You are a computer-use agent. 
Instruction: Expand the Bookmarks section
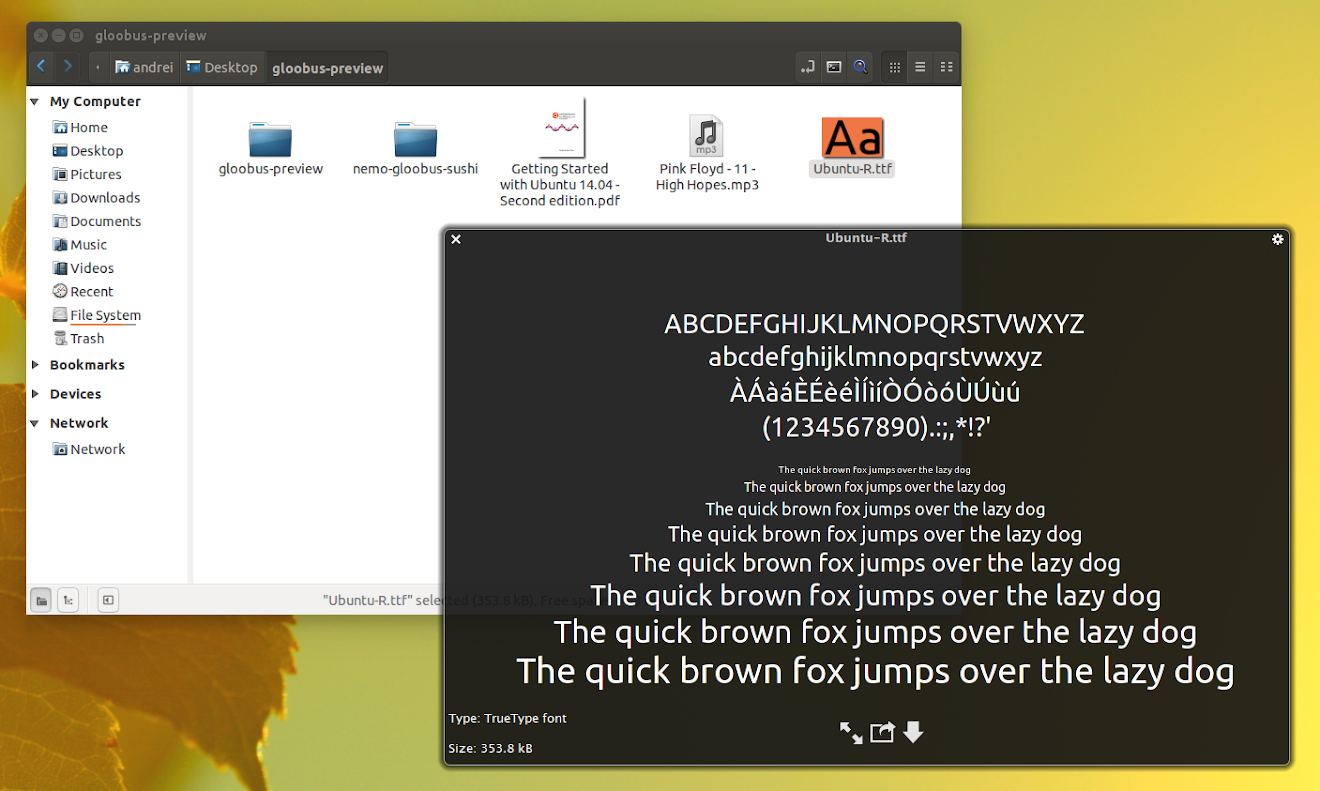(35, 365)
